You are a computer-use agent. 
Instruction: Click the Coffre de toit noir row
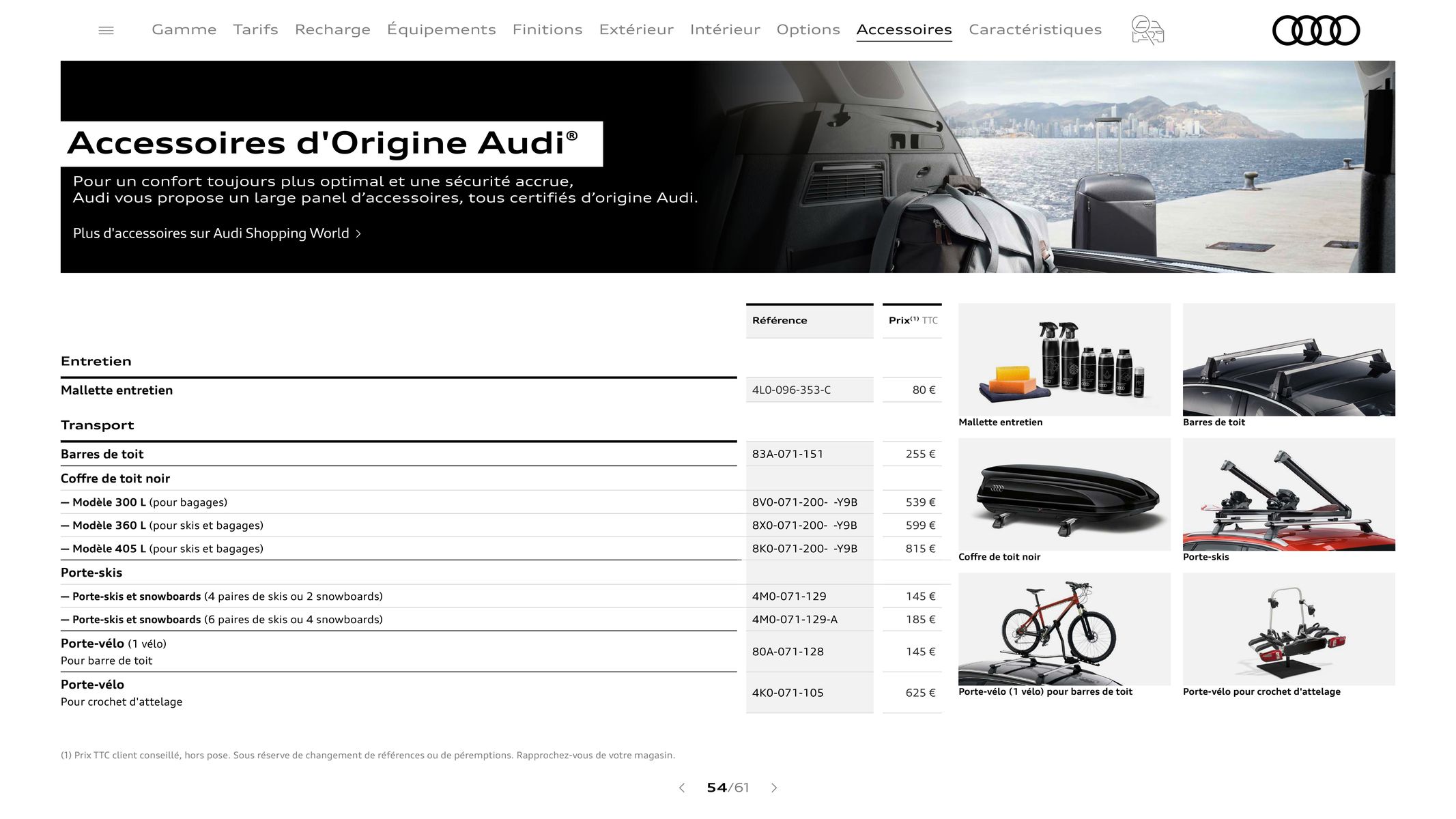point(115,478)
